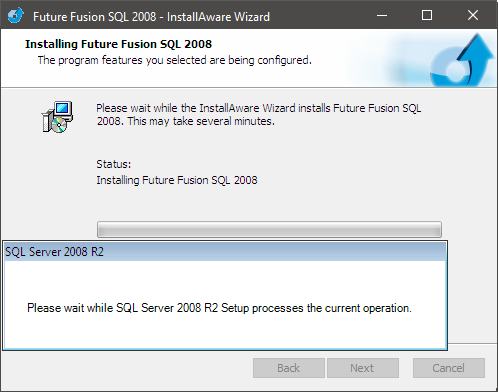Click the 'Please wait while SQL Server' message
The width and height of the screenshot is (498, 392).
[219, 308]
